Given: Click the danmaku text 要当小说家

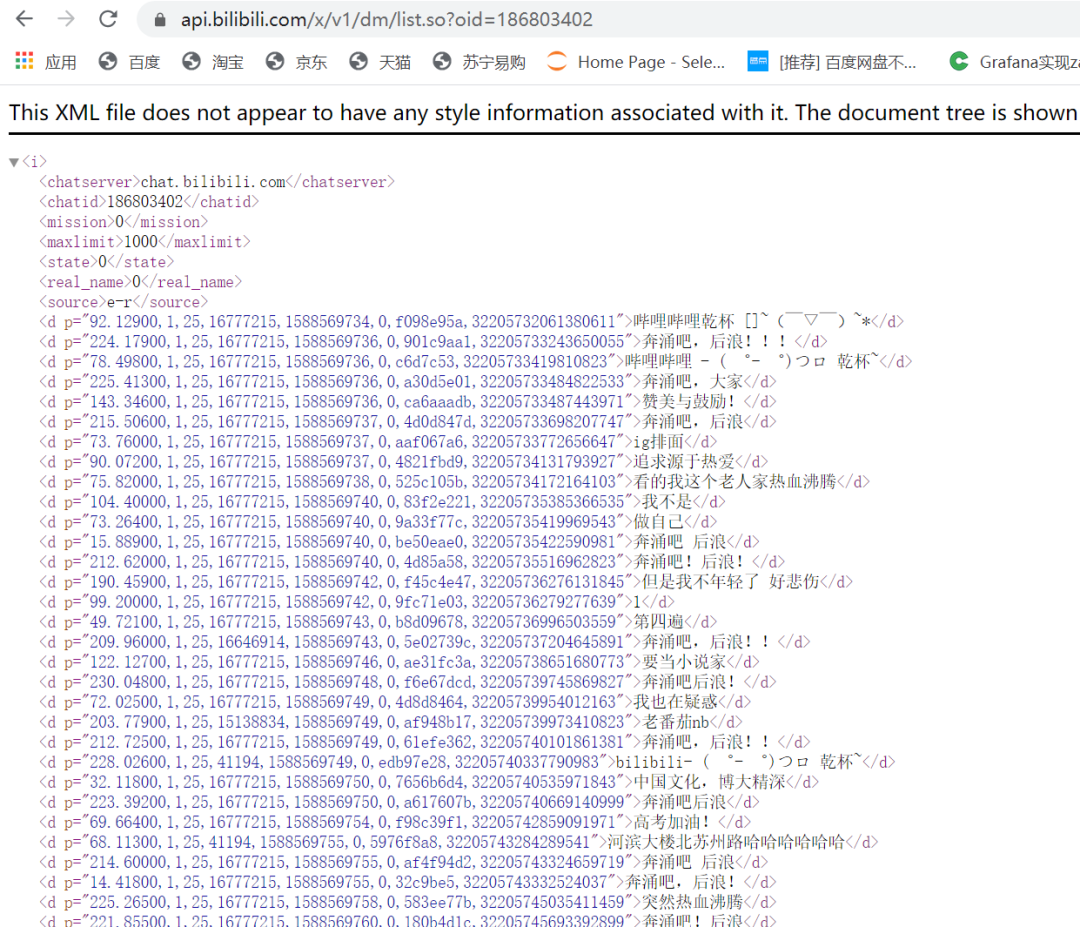Looking at the screenshot, I should (684, 662).
